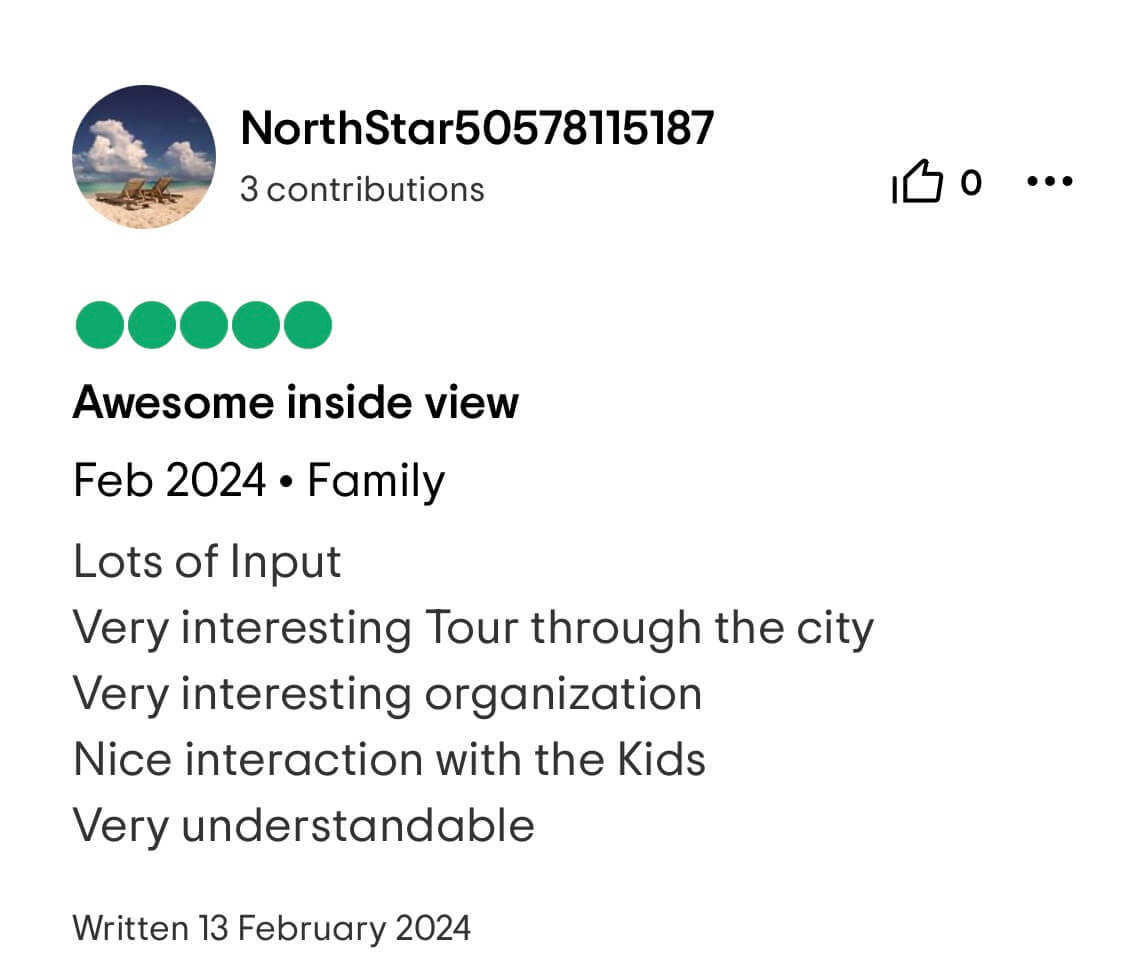1147x965 pixels.
Task: Click the third green rating bubble
Action: click(x=202, y=325)
